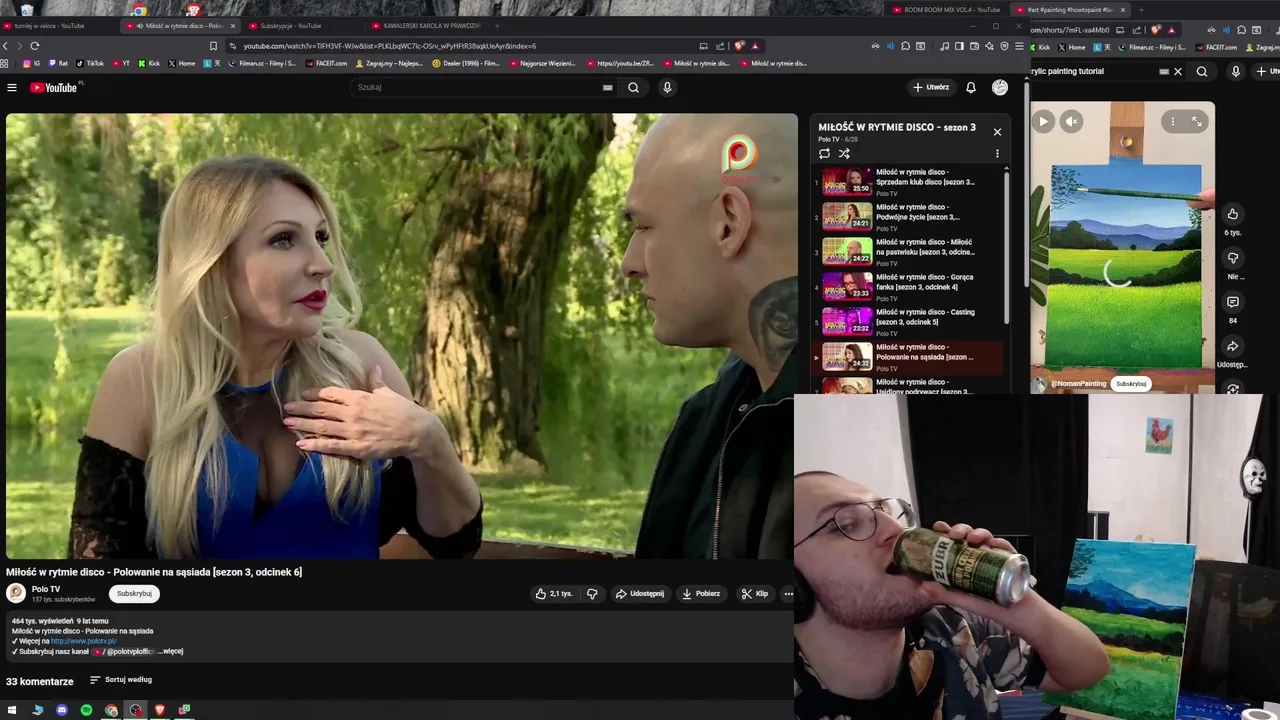
Task: Open the Polo TV channel avatar
Action: point(16,593)
